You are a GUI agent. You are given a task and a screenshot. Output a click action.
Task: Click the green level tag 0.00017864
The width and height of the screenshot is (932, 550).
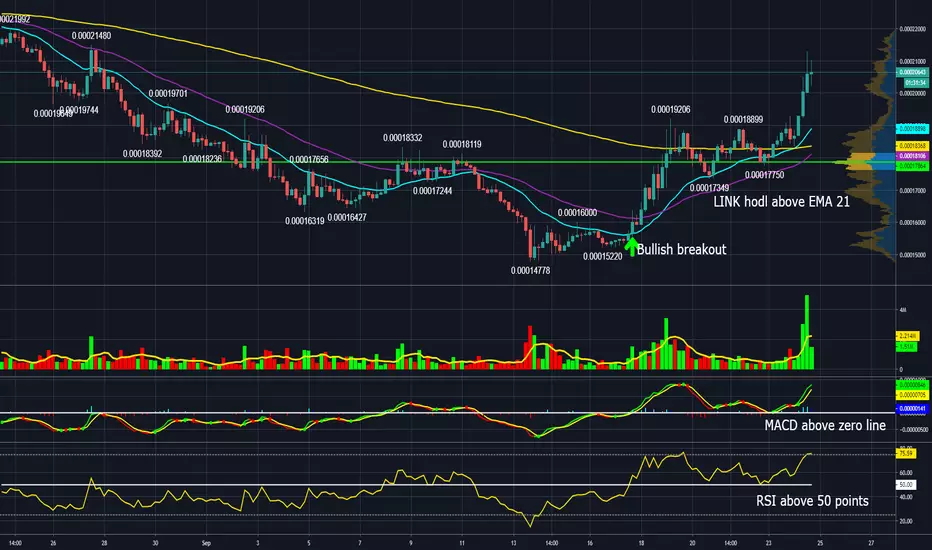click(912, 166)
